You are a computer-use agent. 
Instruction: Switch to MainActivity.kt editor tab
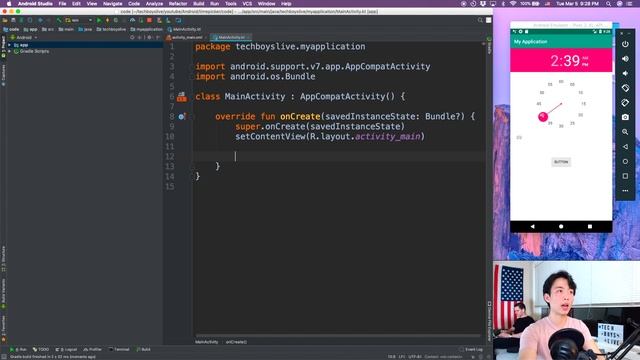[x=231, y=37]
